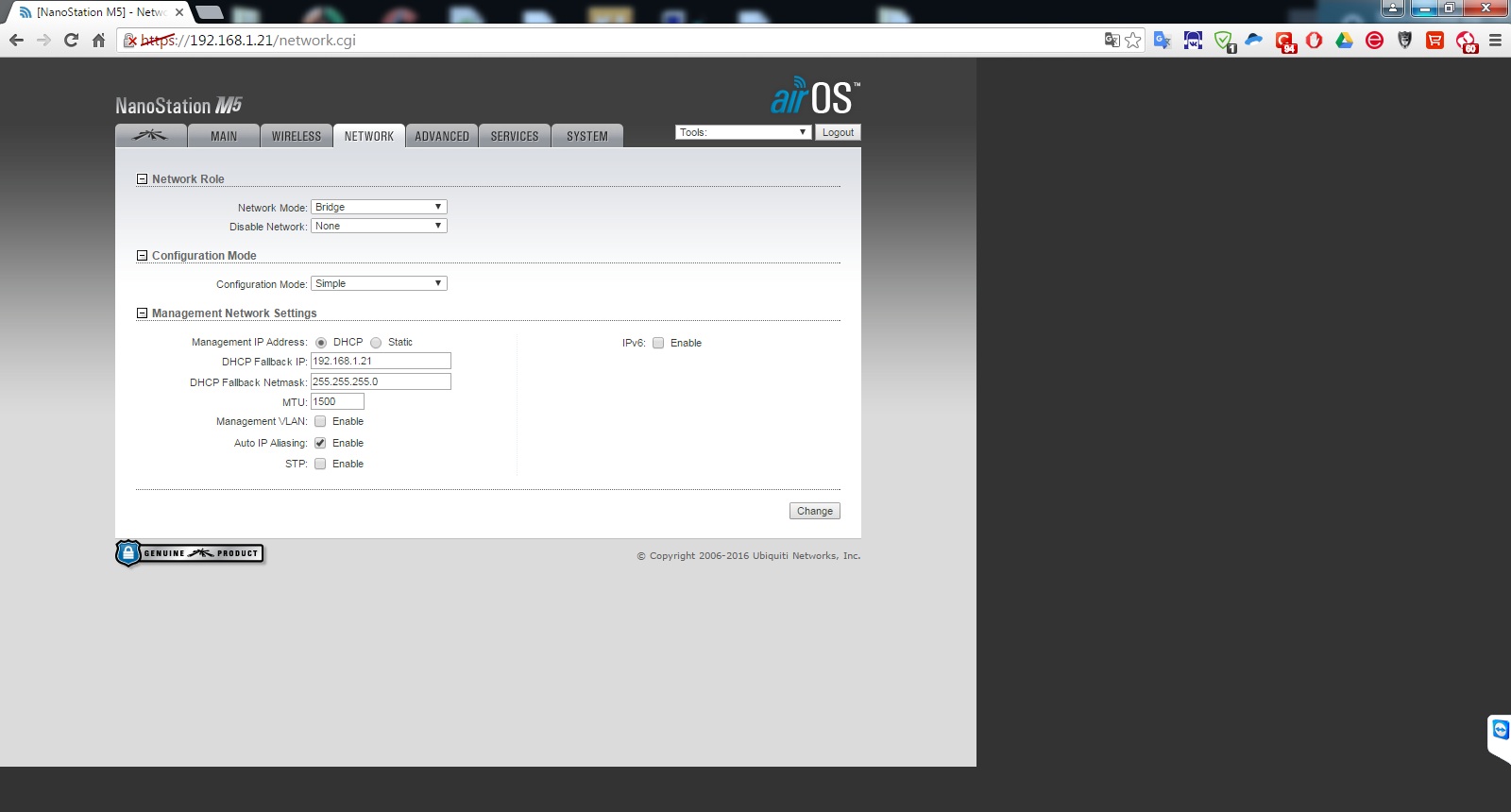Open the Google Drive extension
The width and height of the screenshot is (1511, 812).
coord(1345,41)
